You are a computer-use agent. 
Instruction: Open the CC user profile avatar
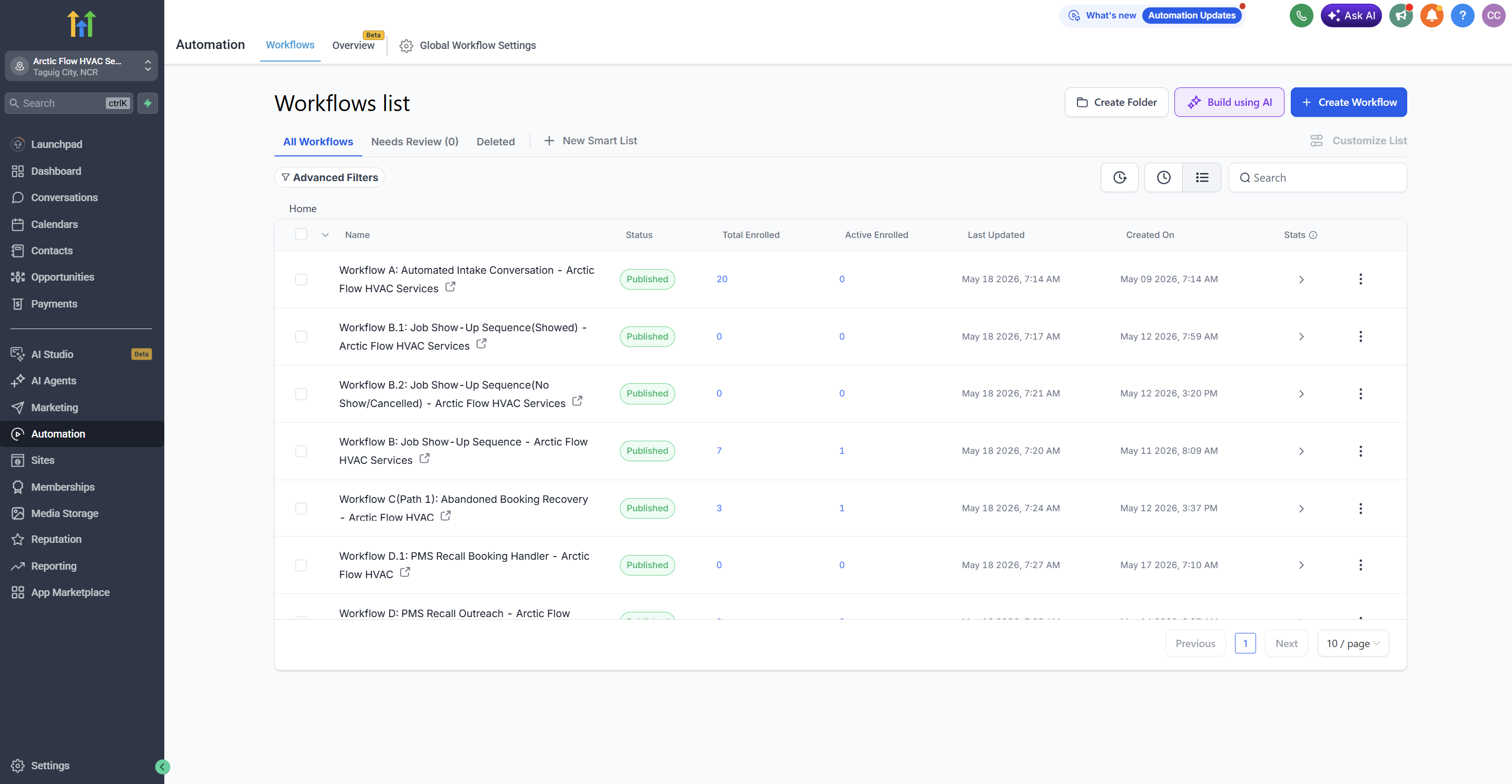[x=1493, y=16]
